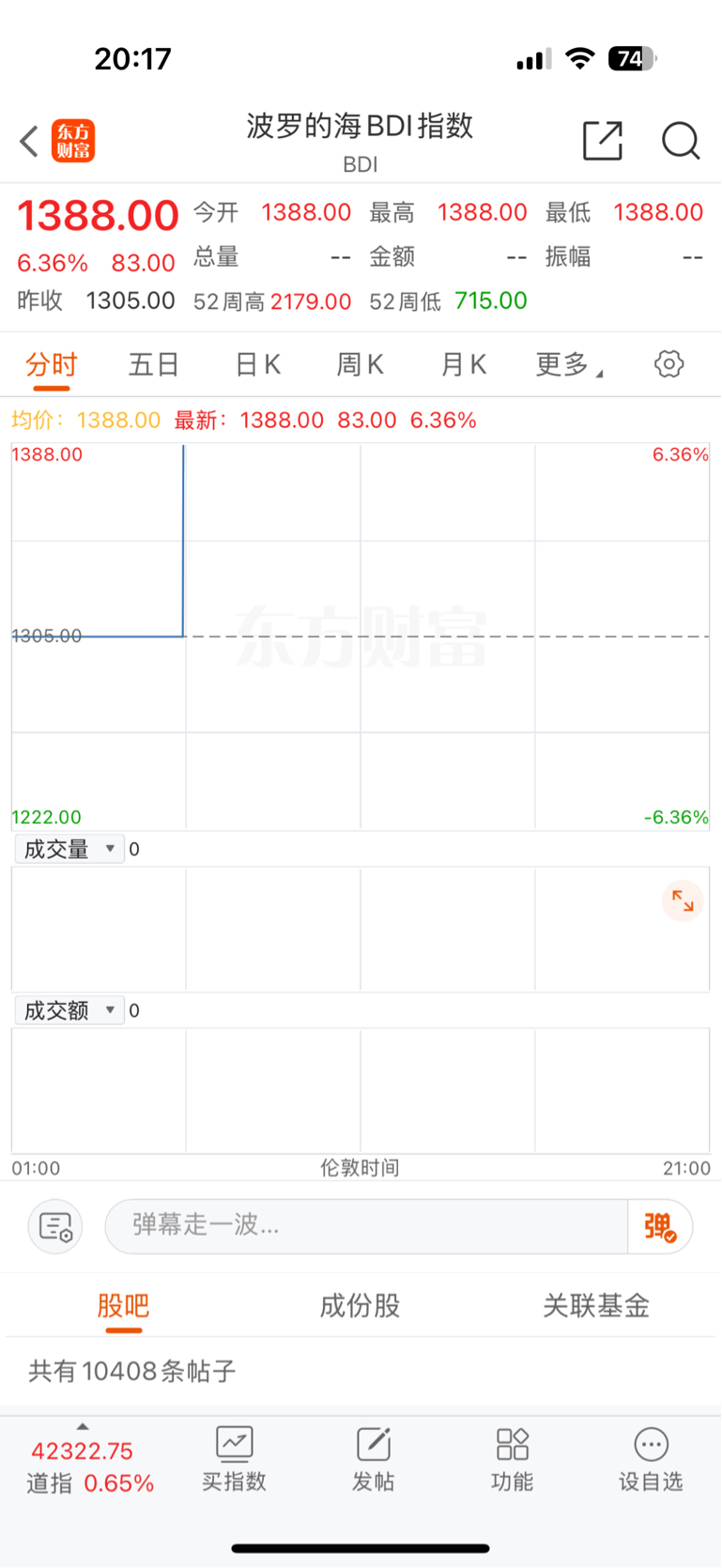This screenshot has height=1568, width=722.
Task: Switch to the 日K tab
Action: (x=258, y=364)
